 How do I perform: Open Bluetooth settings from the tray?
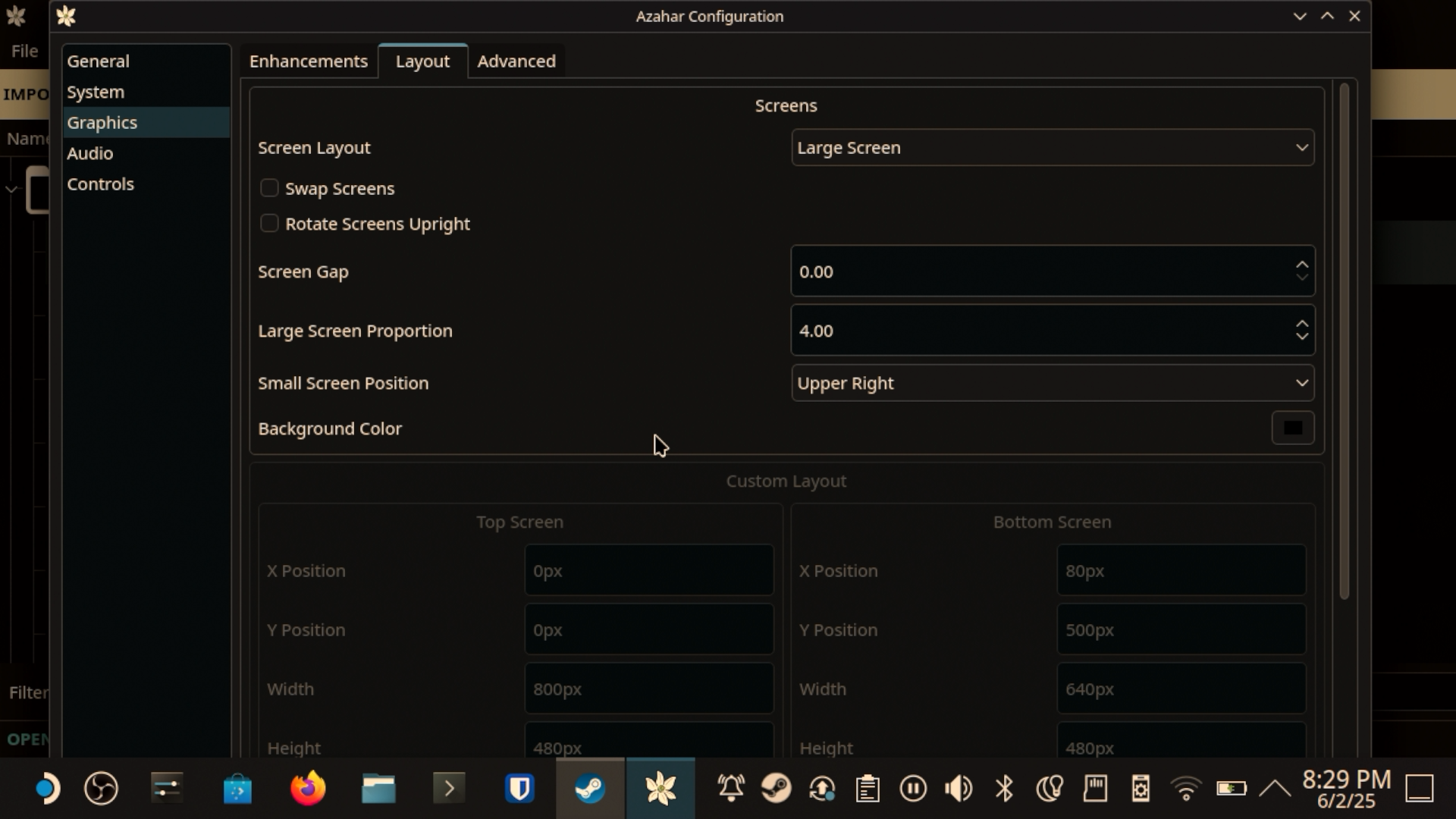pos(1004,789)
